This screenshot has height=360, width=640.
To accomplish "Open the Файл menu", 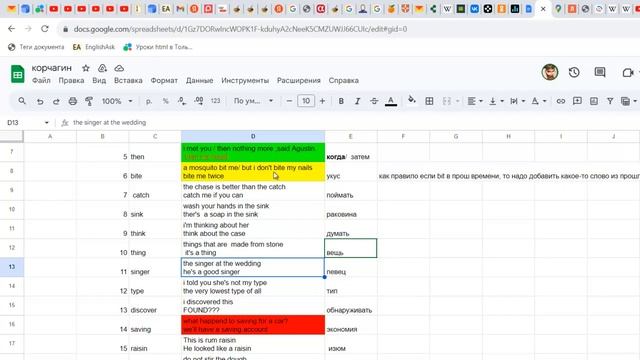I will (x=41, y=80).
